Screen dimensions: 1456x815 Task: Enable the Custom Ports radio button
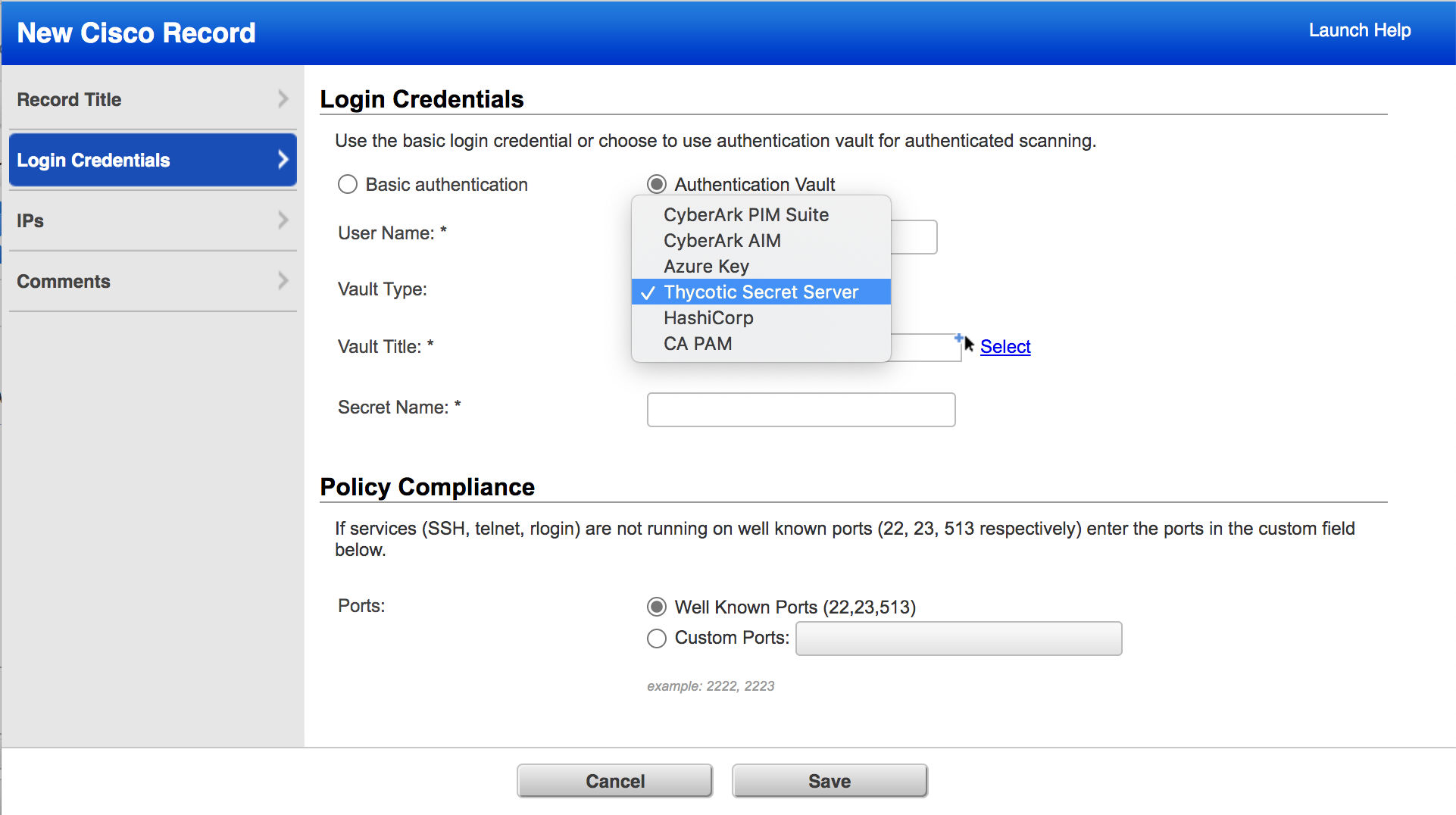coord(657,638)
